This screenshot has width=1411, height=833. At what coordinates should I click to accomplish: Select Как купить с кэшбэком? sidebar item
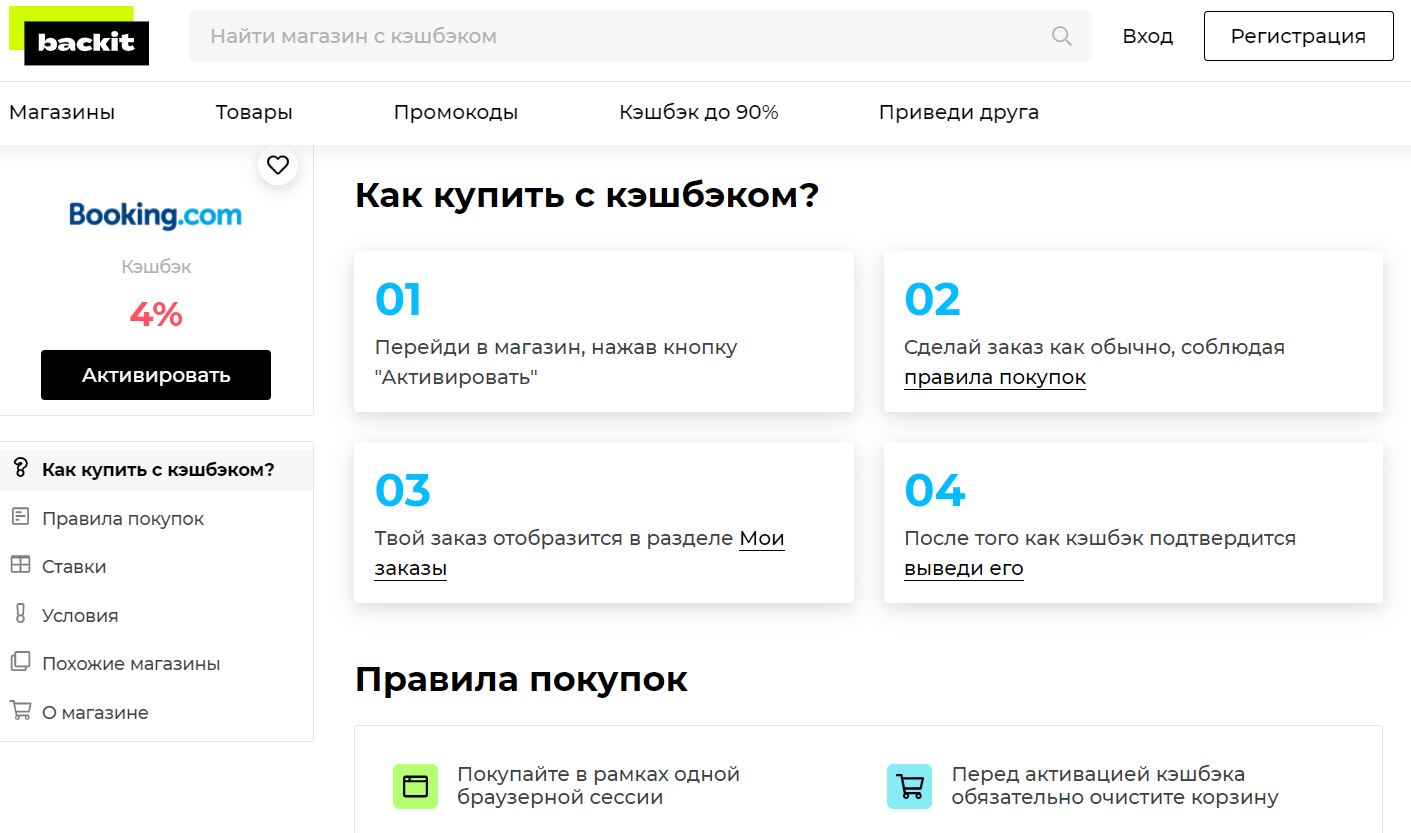click(157, 469)
